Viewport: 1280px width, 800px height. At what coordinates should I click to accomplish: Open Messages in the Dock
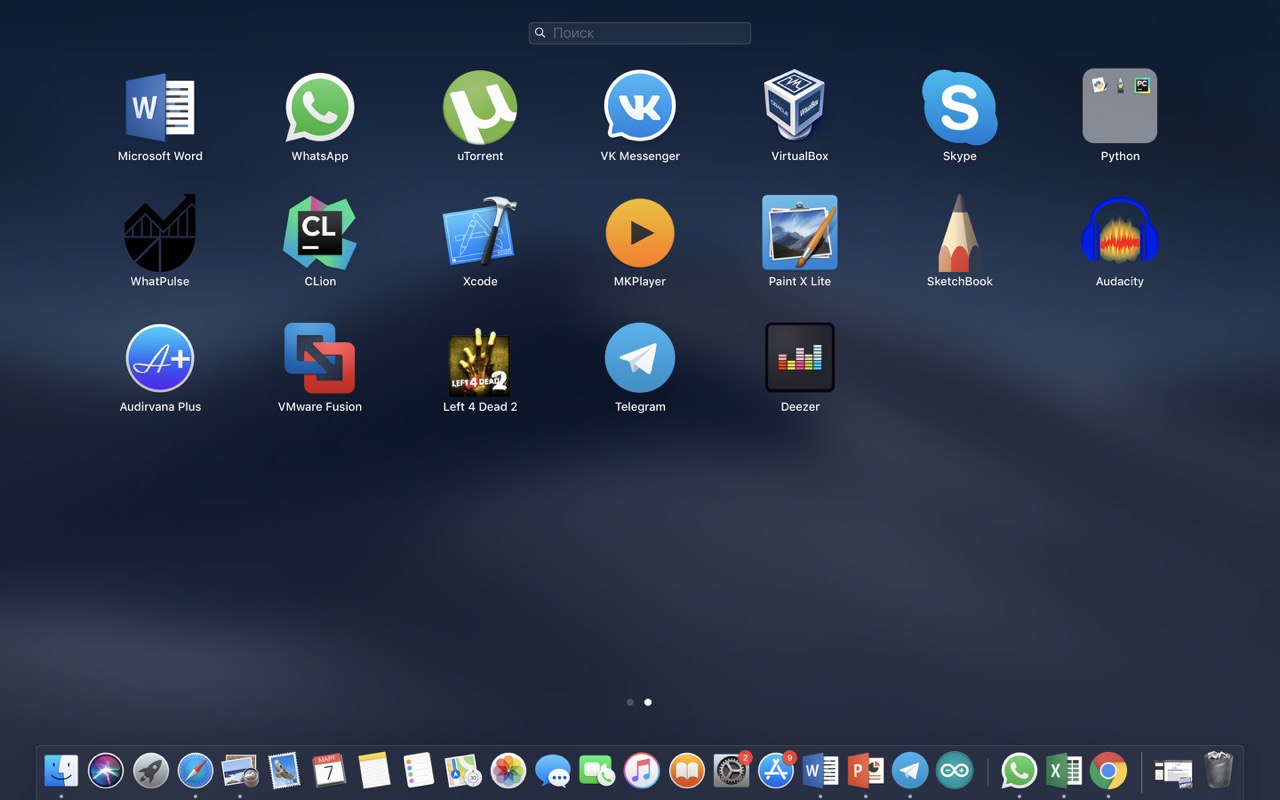coord(552,770)
